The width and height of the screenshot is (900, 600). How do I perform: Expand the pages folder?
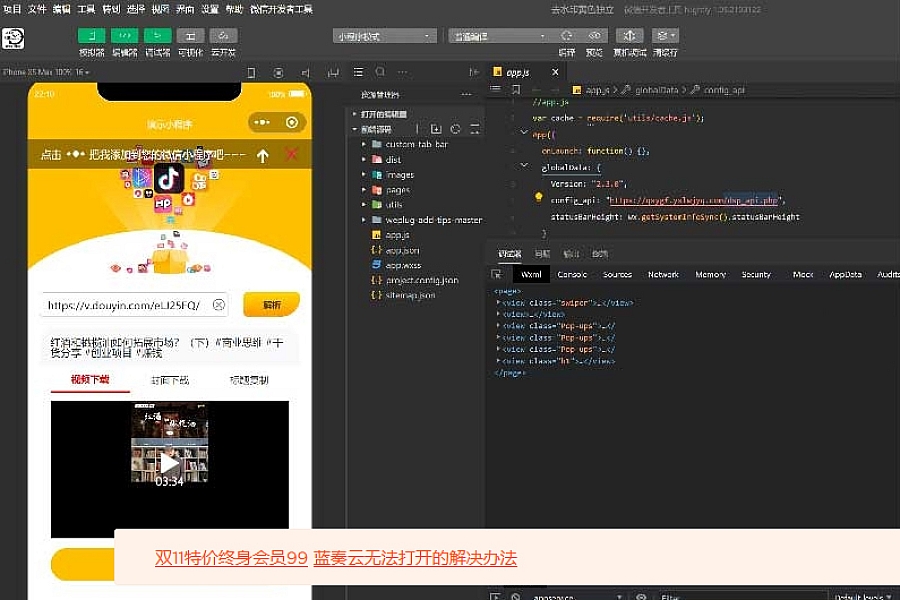(398, 189)
